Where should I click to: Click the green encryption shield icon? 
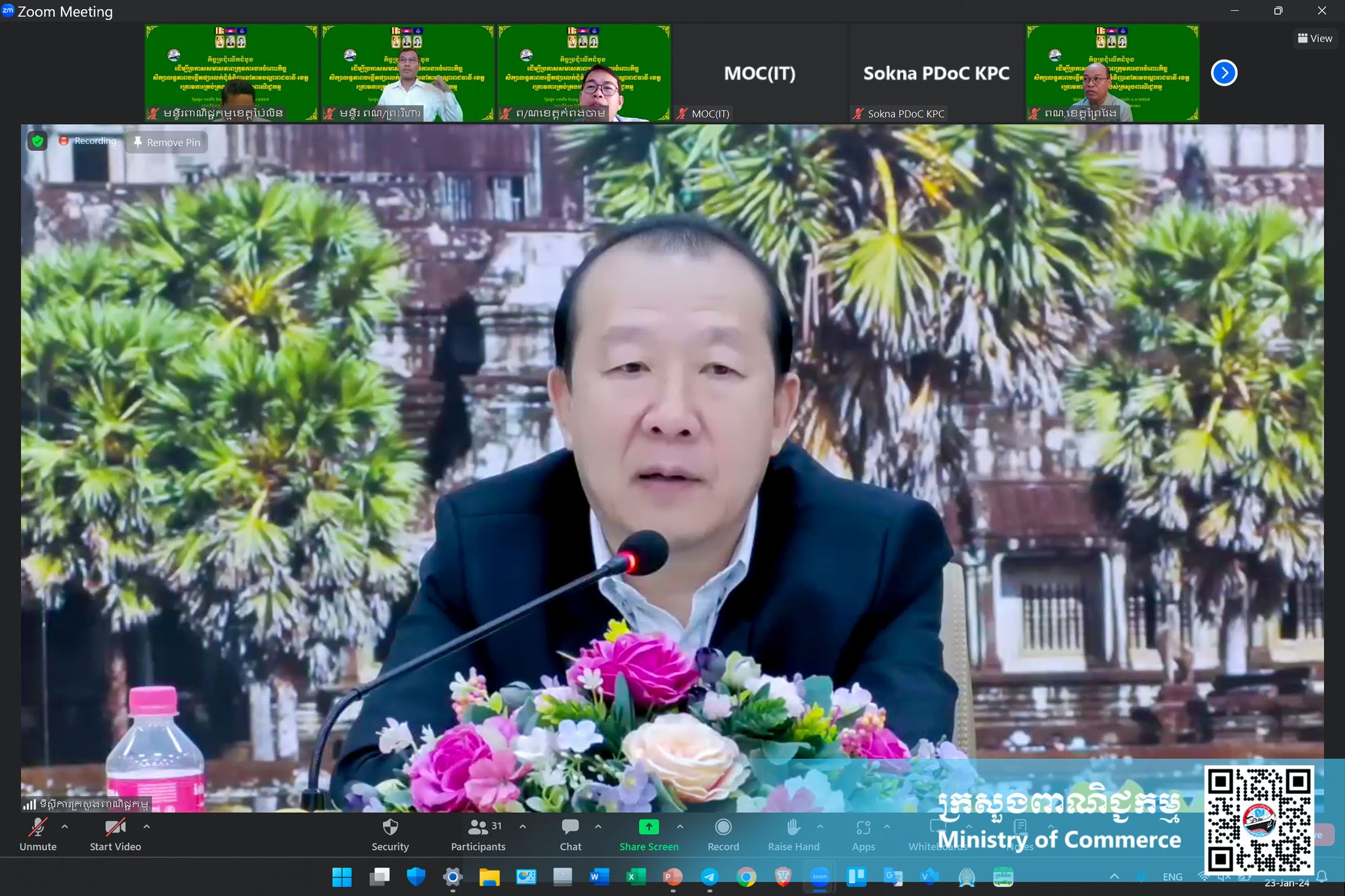38,141
